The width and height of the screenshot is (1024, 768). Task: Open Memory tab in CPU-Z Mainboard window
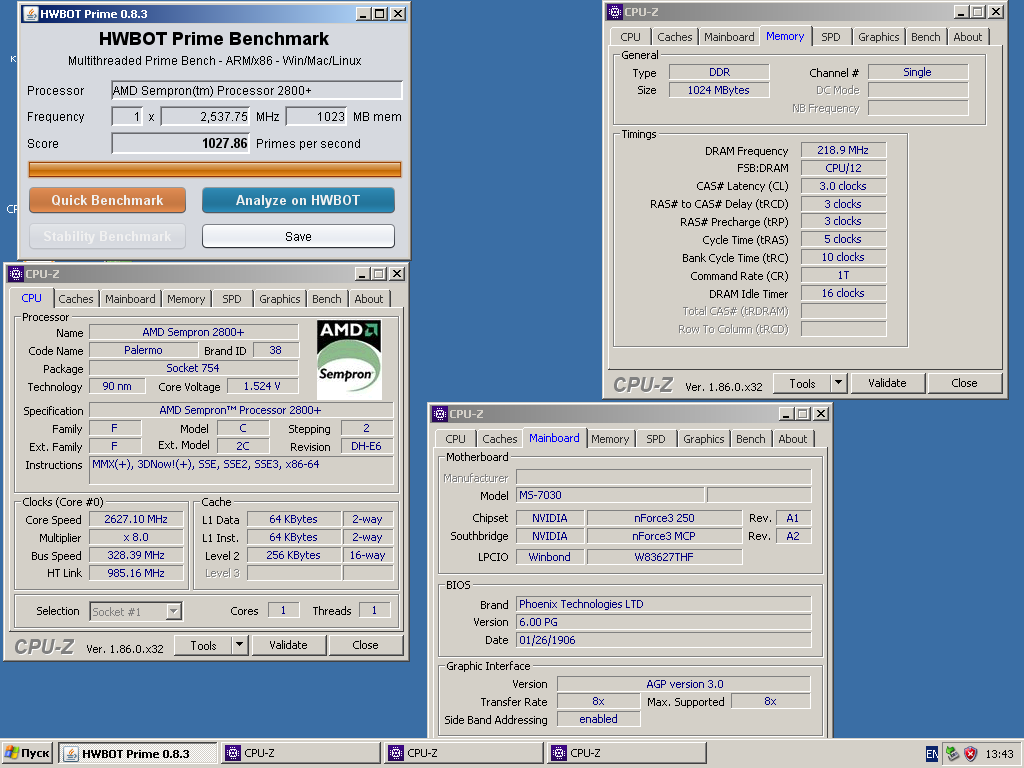[610, 439]
